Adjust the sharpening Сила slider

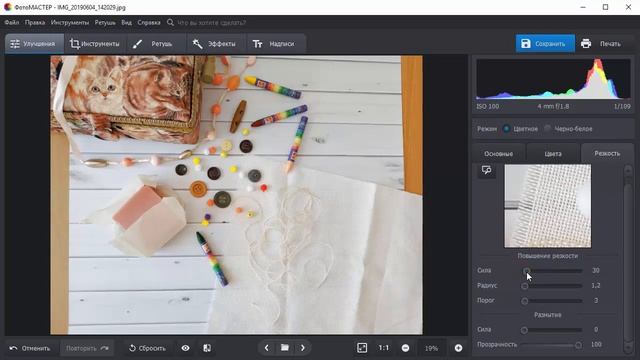click(x=553, y=271)
